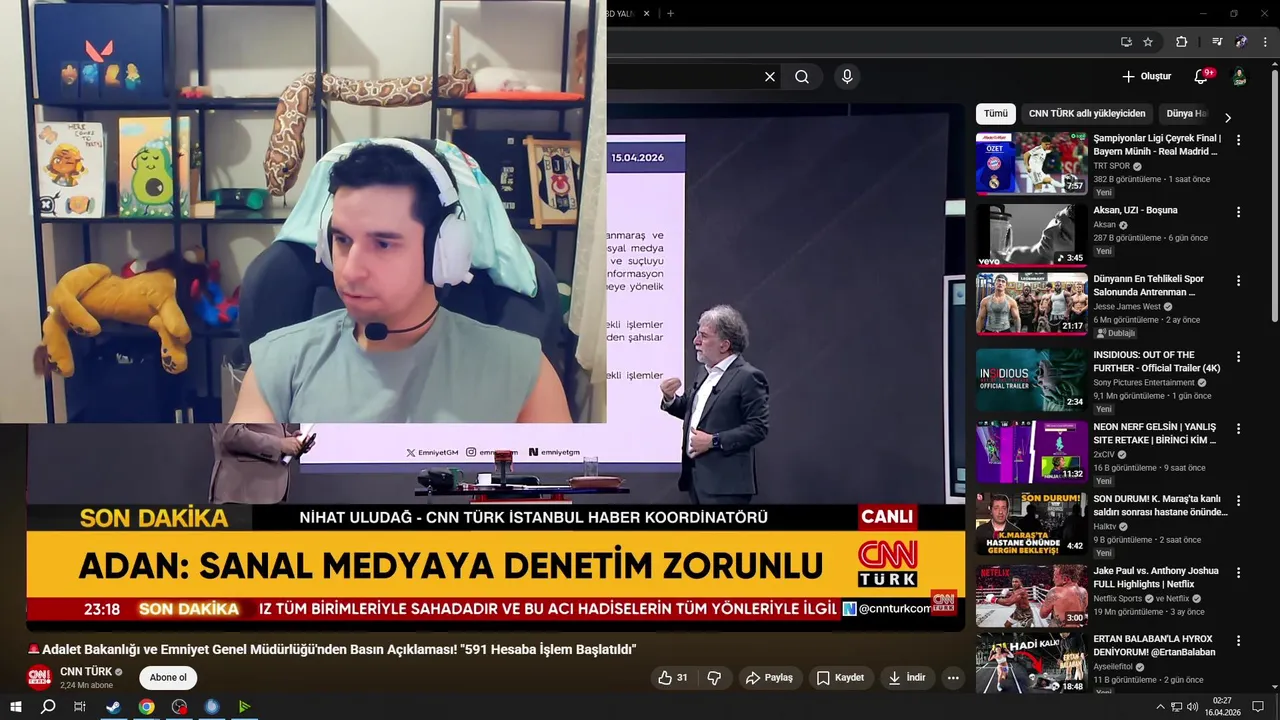Open the Chrome profile avatar

[1241, 42]
